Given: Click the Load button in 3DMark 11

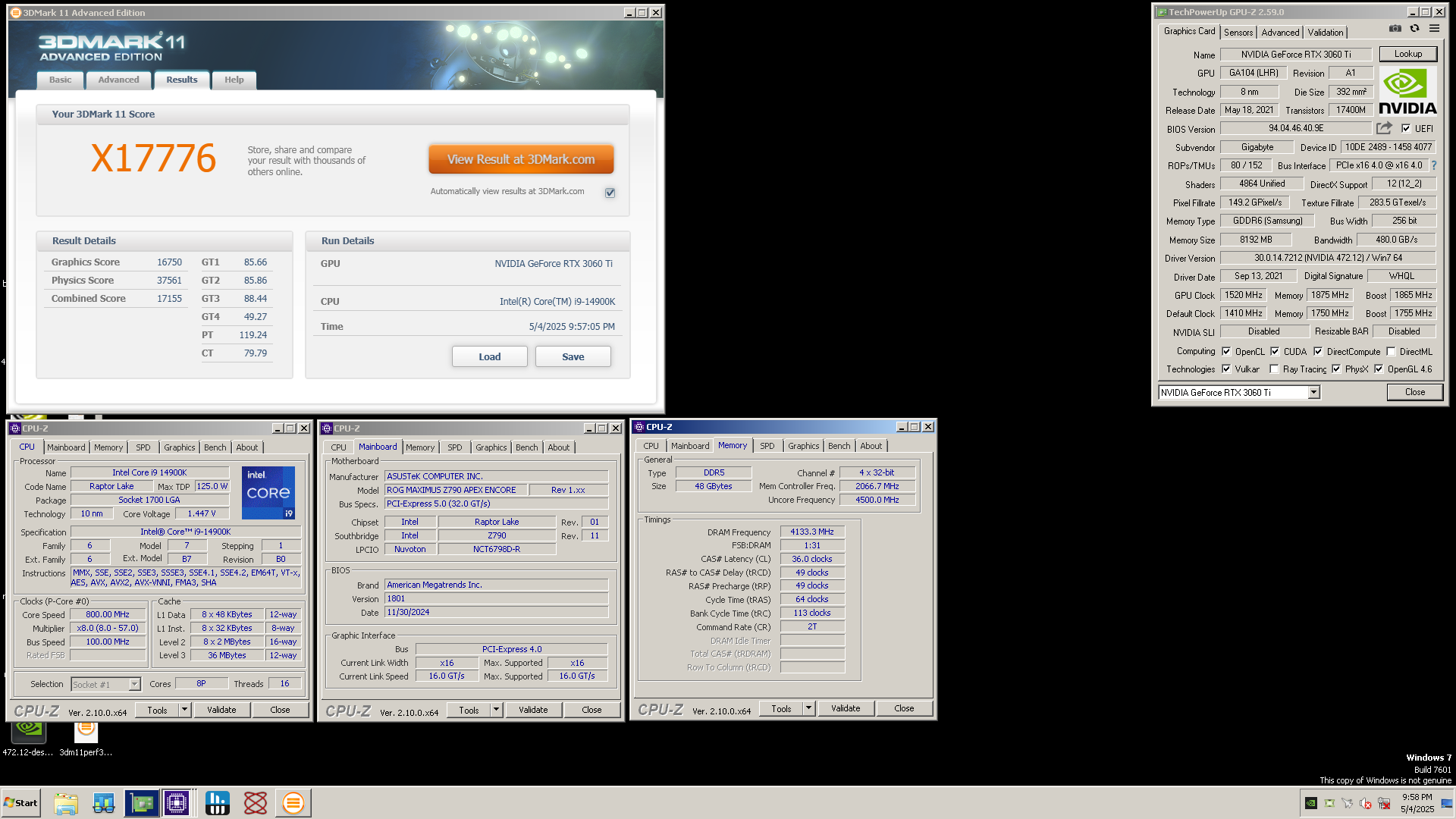Looking at the screenshot, I should click(489, 357).
